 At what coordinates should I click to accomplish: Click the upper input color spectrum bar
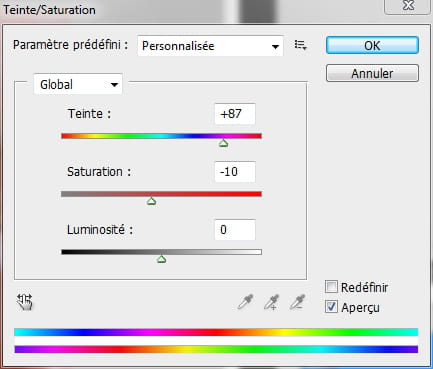coord(216,332)
